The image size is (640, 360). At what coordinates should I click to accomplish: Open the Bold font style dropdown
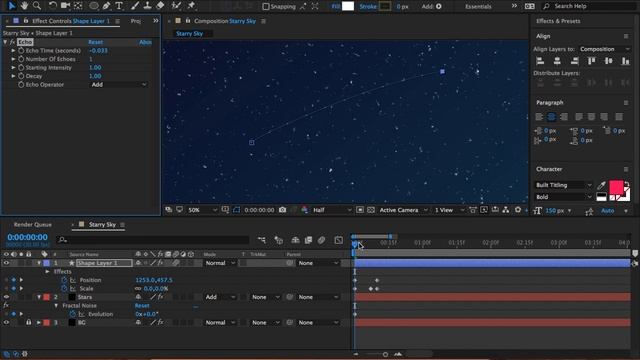(x=563, y=197)
